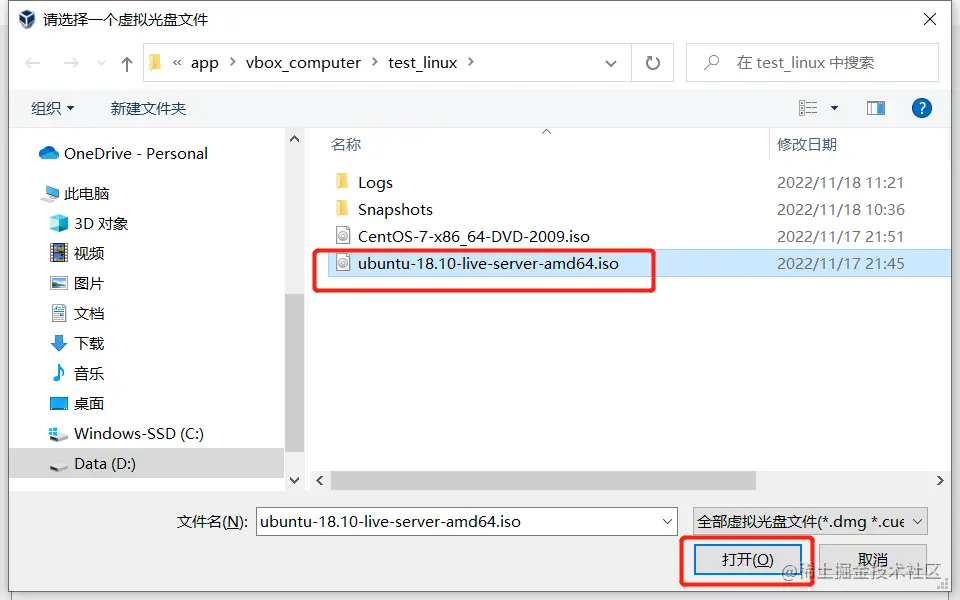Click the VirtualBox title bar icon
960x600 pixels.
click(x=27, y=20)
